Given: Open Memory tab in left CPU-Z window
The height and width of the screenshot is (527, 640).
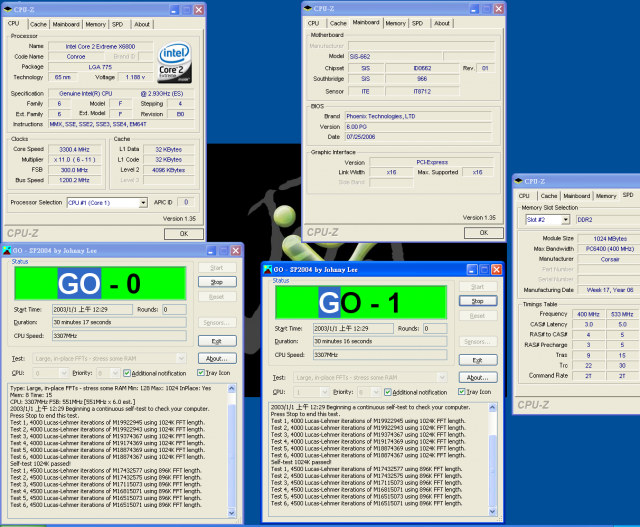Looking at the screenshot, I should 96,24.
